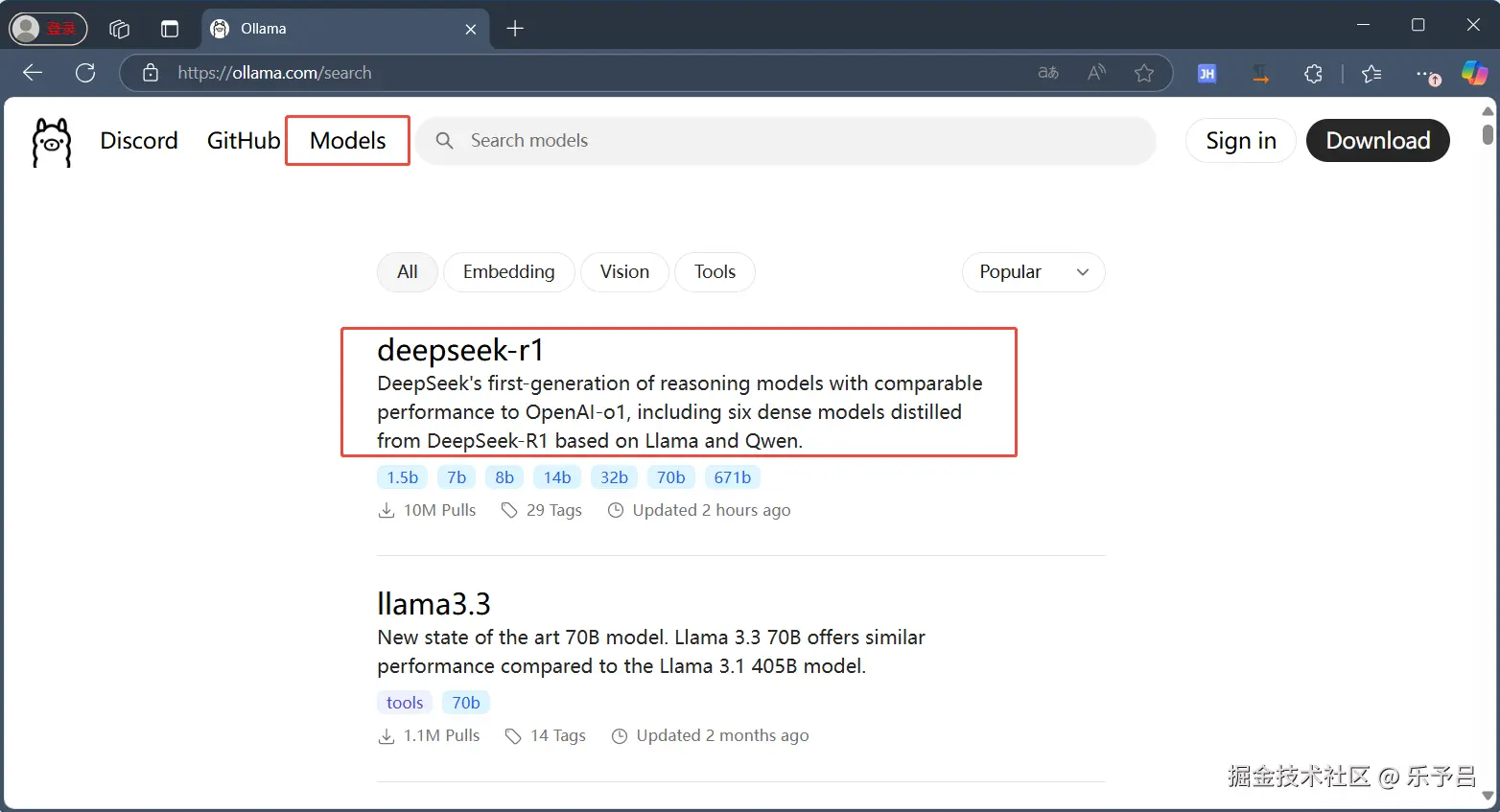Click the read aloud icon

coord(1096,73)
